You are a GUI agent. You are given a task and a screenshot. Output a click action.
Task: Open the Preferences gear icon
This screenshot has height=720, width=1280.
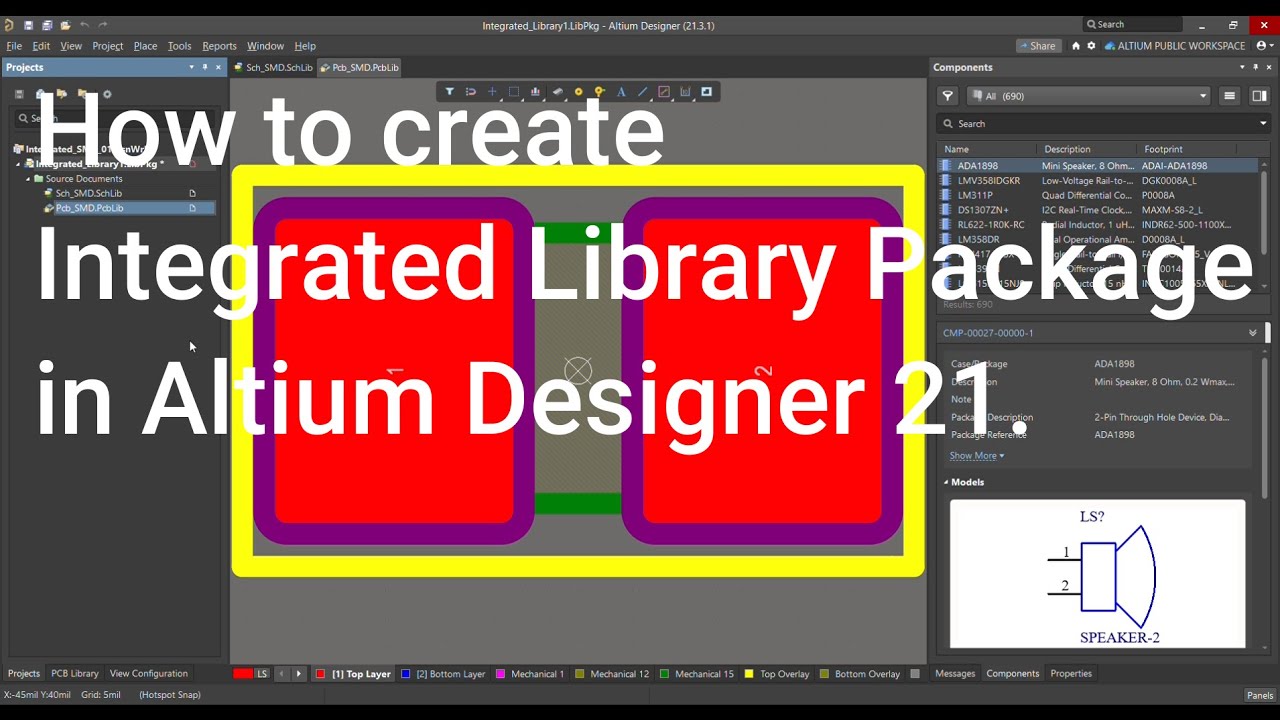pyautogui.click(x=1091, y=46)
